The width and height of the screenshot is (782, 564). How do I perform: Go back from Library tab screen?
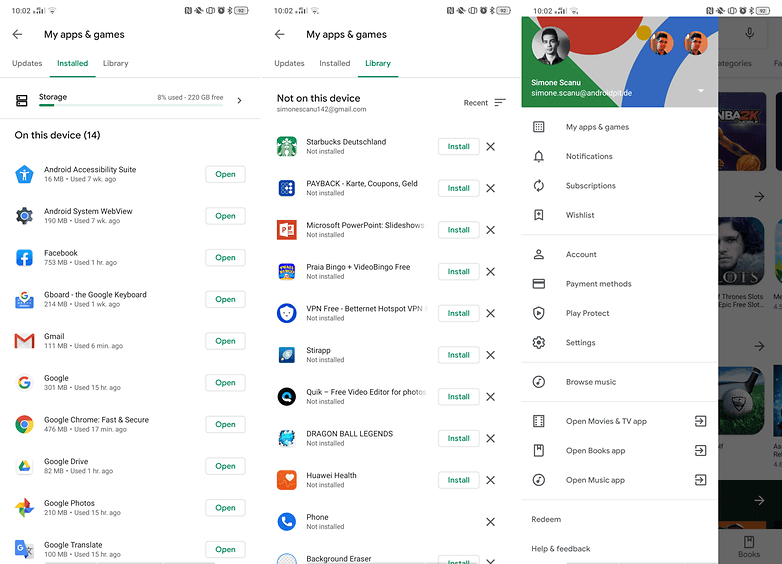280,34
